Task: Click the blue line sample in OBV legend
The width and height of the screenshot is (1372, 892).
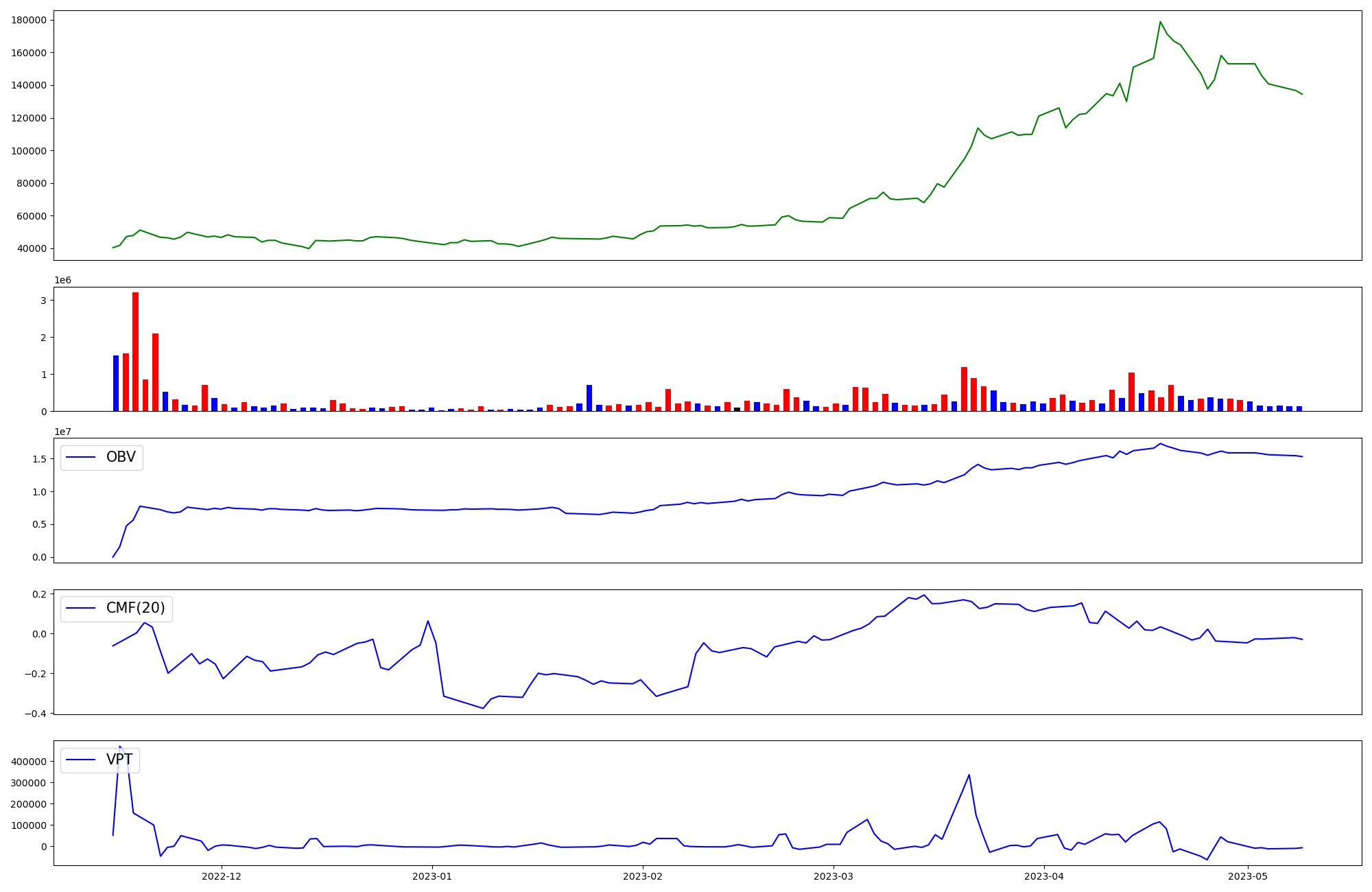Action: [82, 458]
